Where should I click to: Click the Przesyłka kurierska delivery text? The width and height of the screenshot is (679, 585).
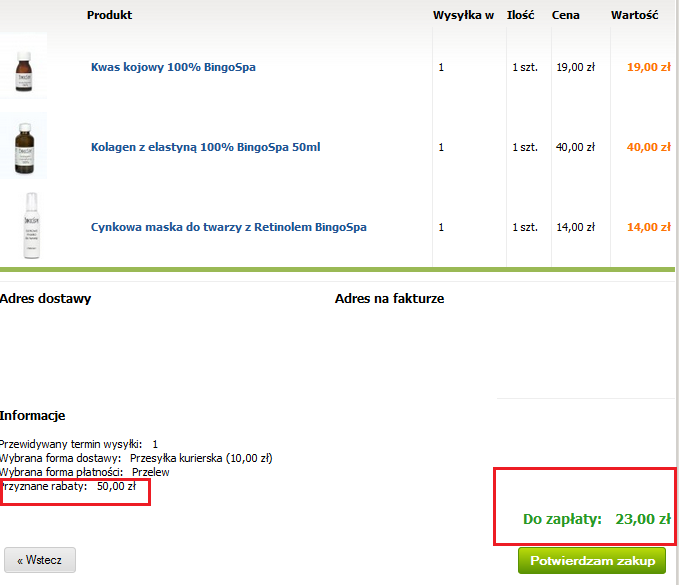[201, 458]
